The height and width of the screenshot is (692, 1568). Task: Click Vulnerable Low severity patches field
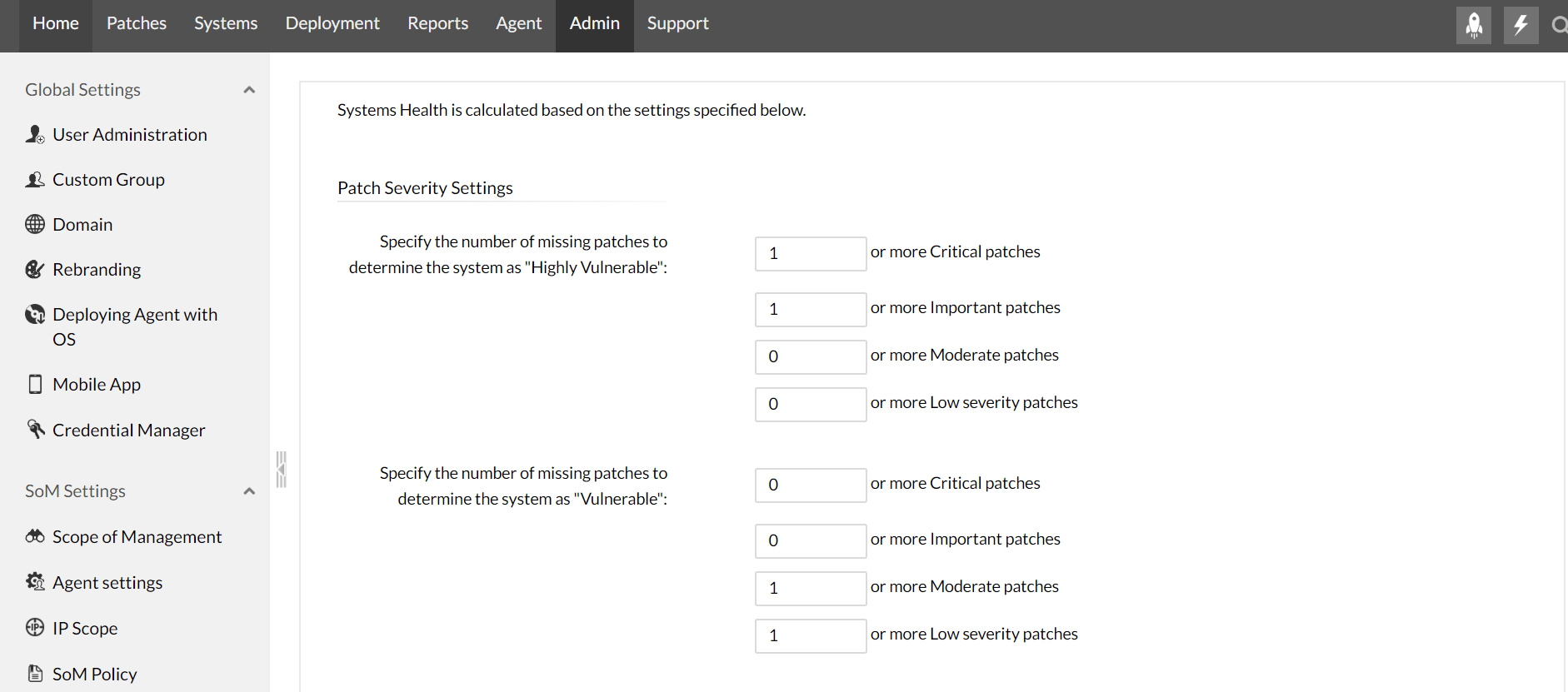click(x=810, y=636)
